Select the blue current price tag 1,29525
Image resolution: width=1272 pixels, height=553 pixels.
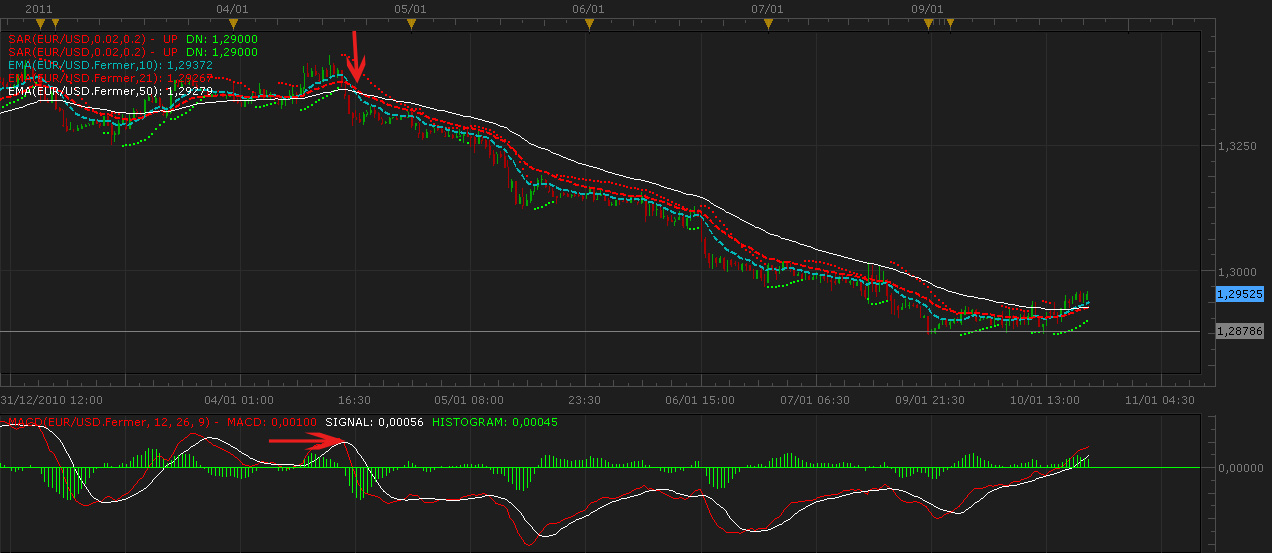pos(1239,294)
